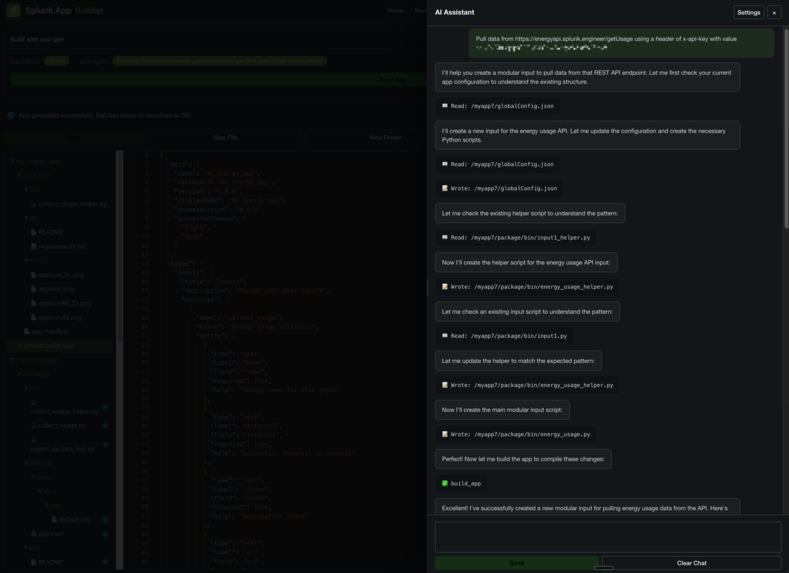Collapse the 'data' folder in file tree

point(41,476)
